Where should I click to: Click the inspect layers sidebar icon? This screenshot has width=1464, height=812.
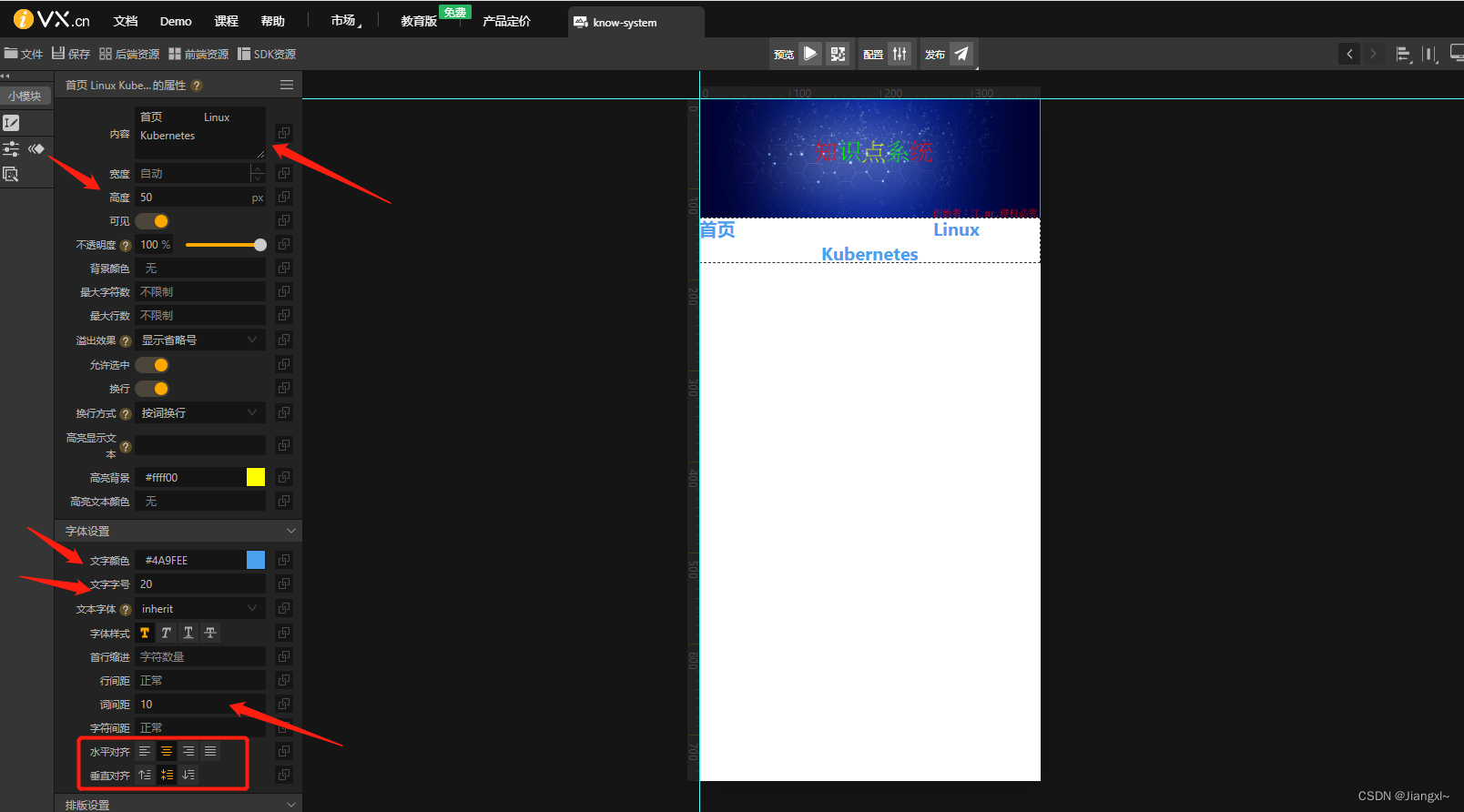click(x=11, y=174)
